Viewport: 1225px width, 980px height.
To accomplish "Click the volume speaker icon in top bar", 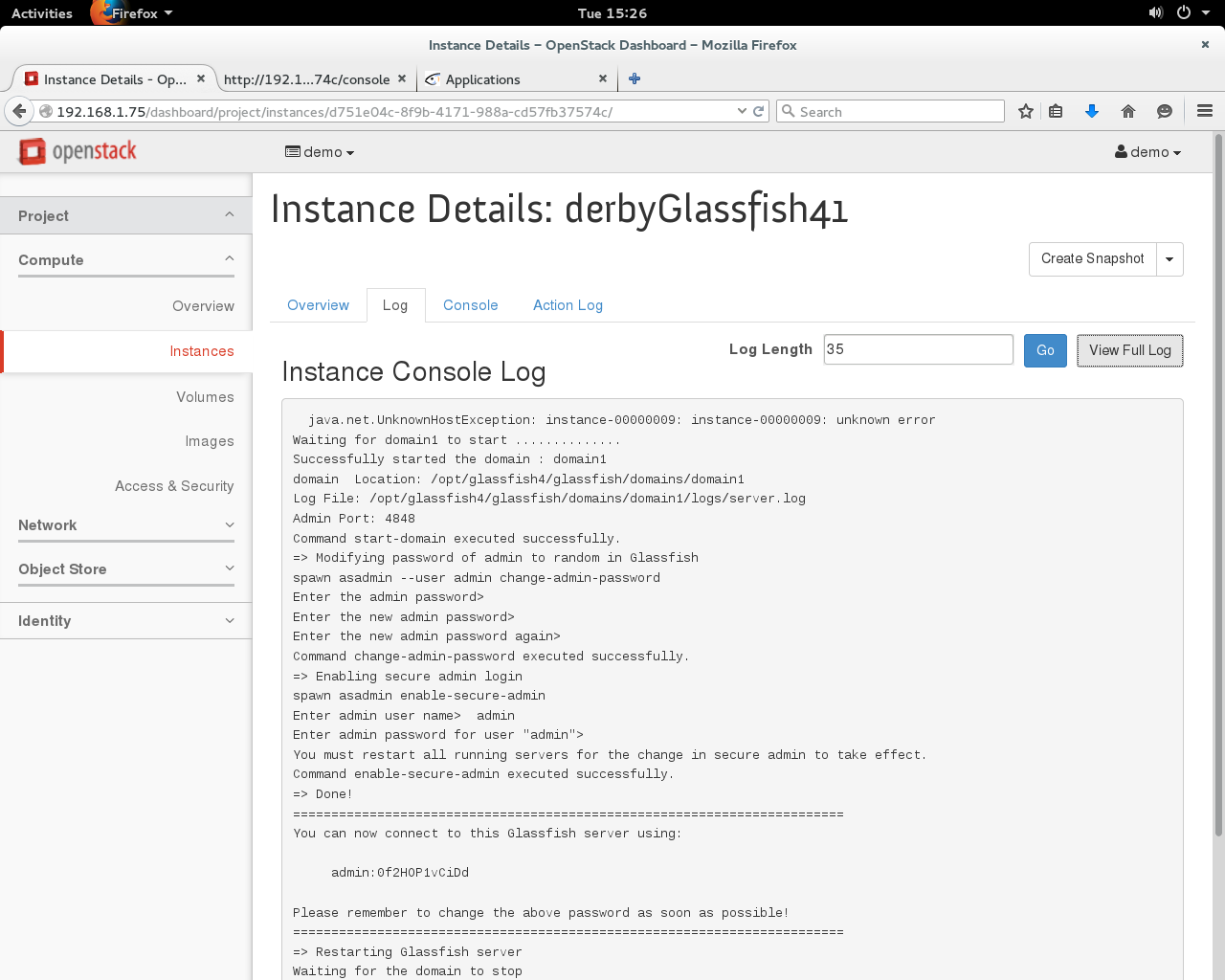I will (x=1155, y=12).
